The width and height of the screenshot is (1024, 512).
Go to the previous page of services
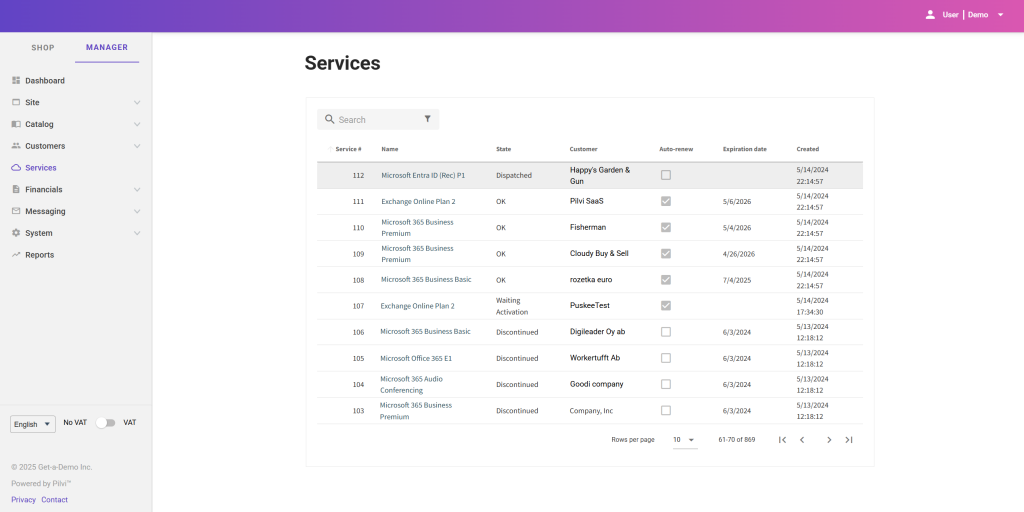click(x=802, y=440)
